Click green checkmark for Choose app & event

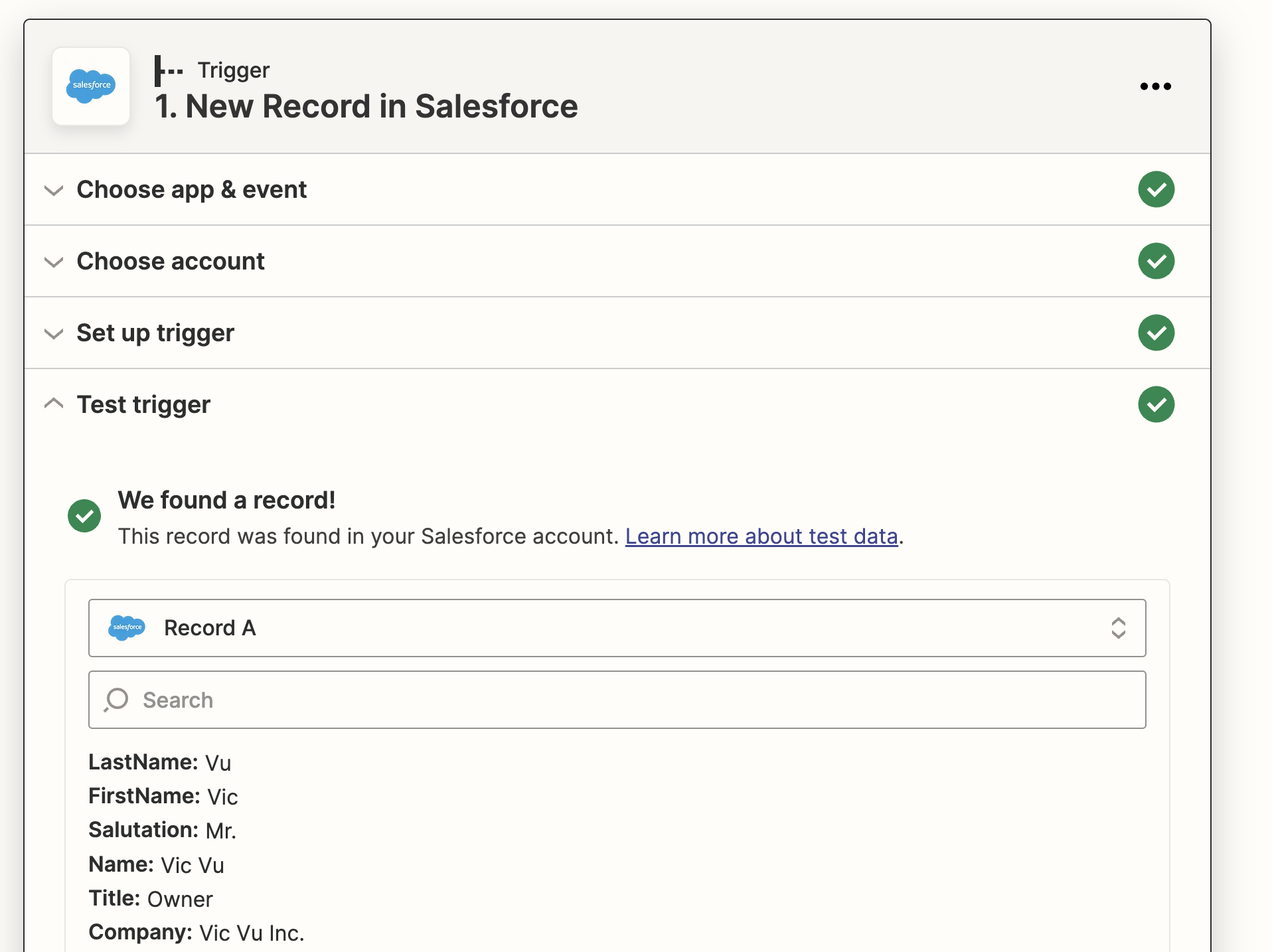coord(1156,190)
